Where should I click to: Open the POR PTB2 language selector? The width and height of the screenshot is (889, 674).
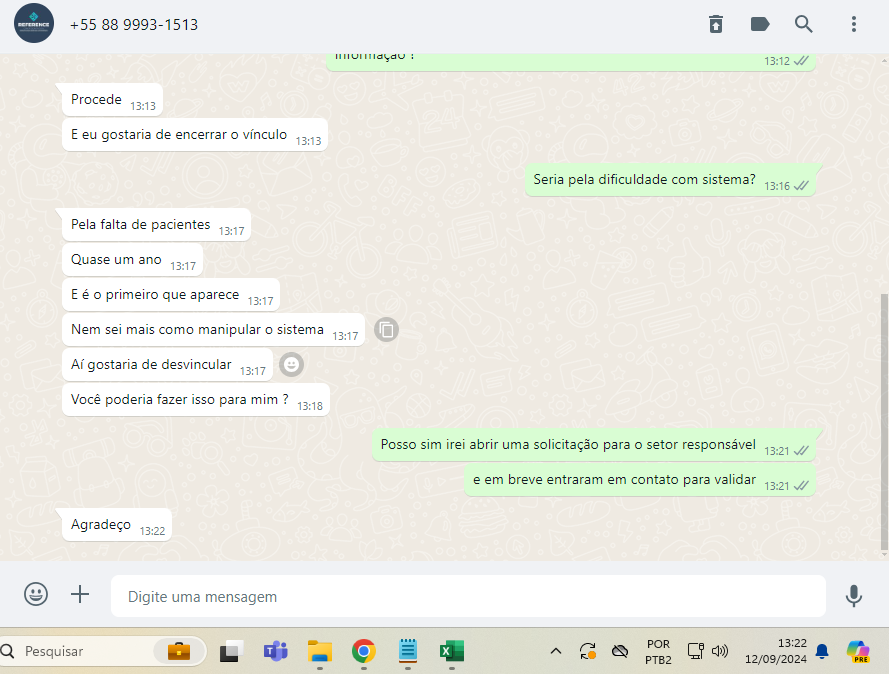click(x=658, y=651)
